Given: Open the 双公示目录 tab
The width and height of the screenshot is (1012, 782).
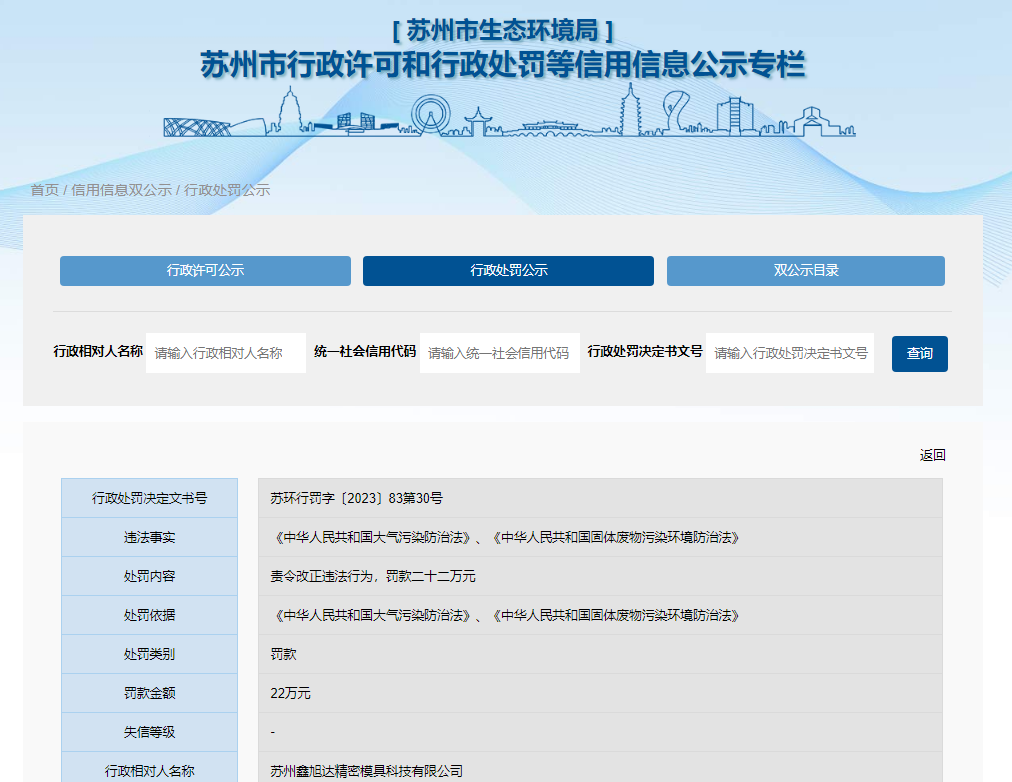Looking at the screenshot, I should [805, 270].
